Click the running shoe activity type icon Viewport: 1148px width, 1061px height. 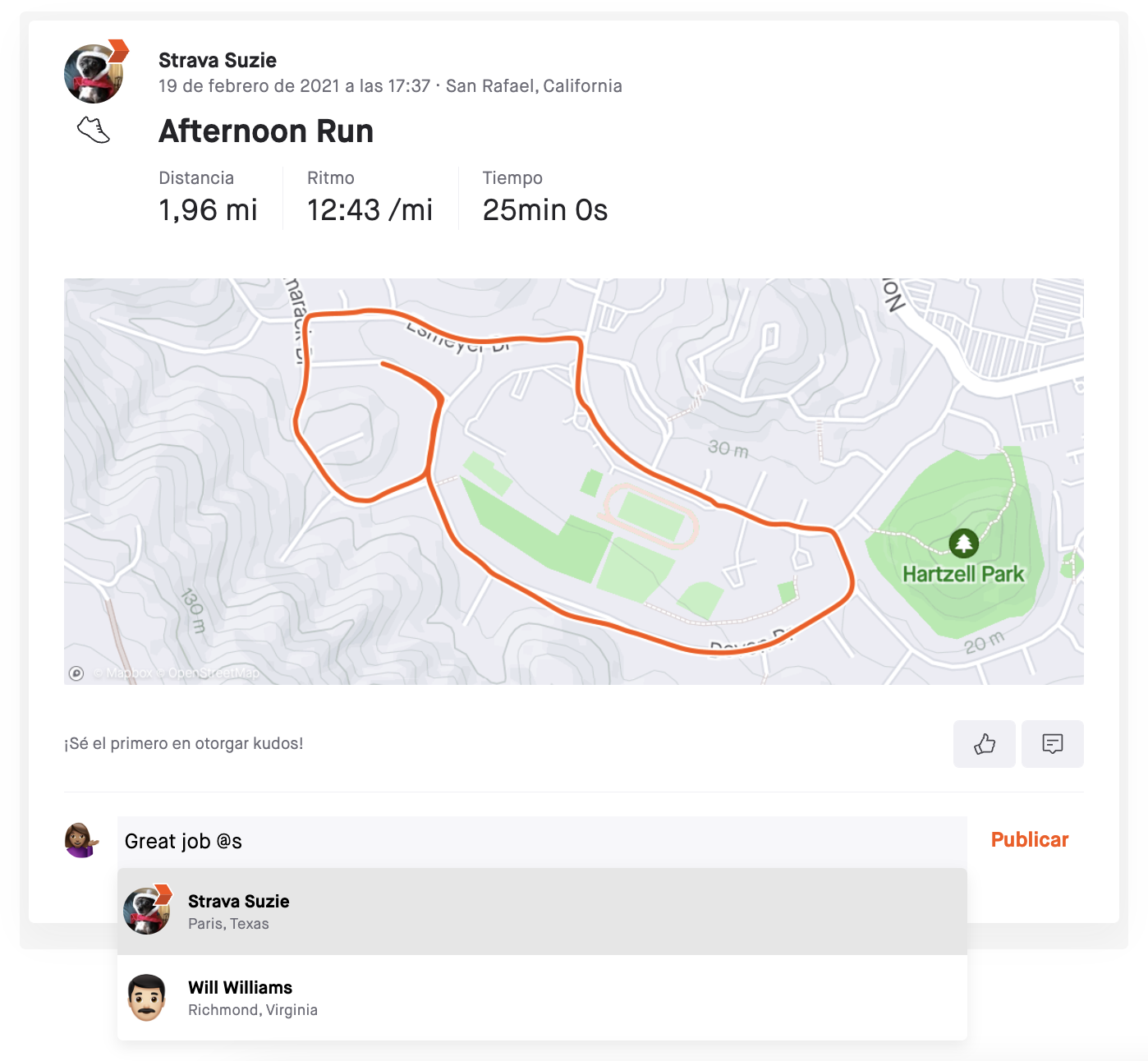(94, 130)
